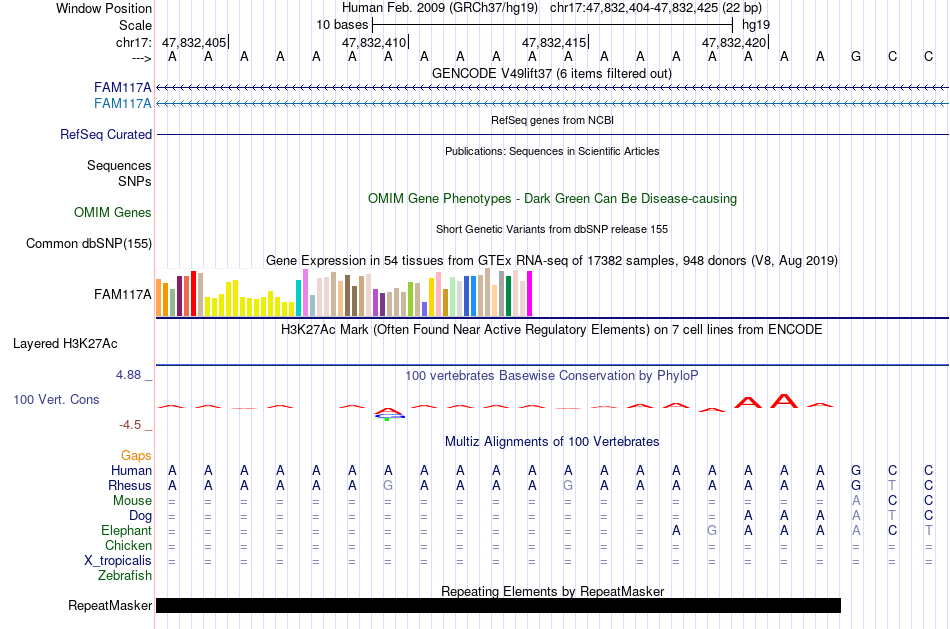Click the G base in the top sequence row
Viewport: 950px width, 629px height.
855,57
